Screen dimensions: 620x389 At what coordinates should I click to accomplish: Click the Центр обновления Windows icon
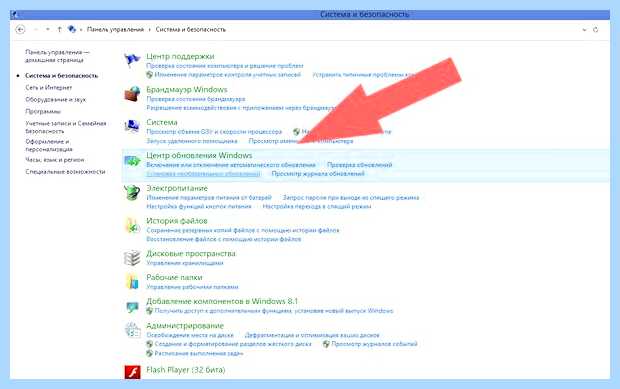[x=132, y=161]
